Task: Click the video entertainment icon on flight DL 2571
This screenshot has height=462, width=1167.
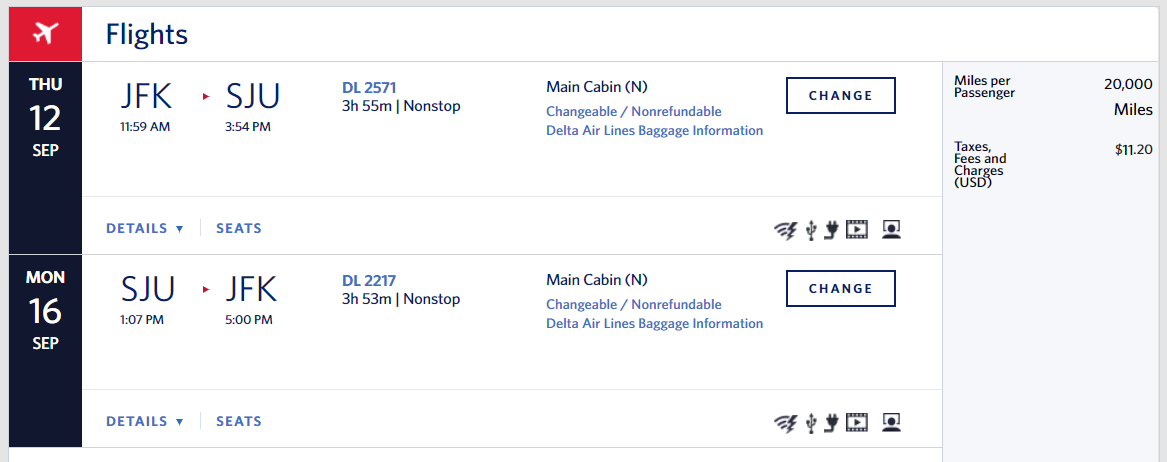Action: (857, 230)
